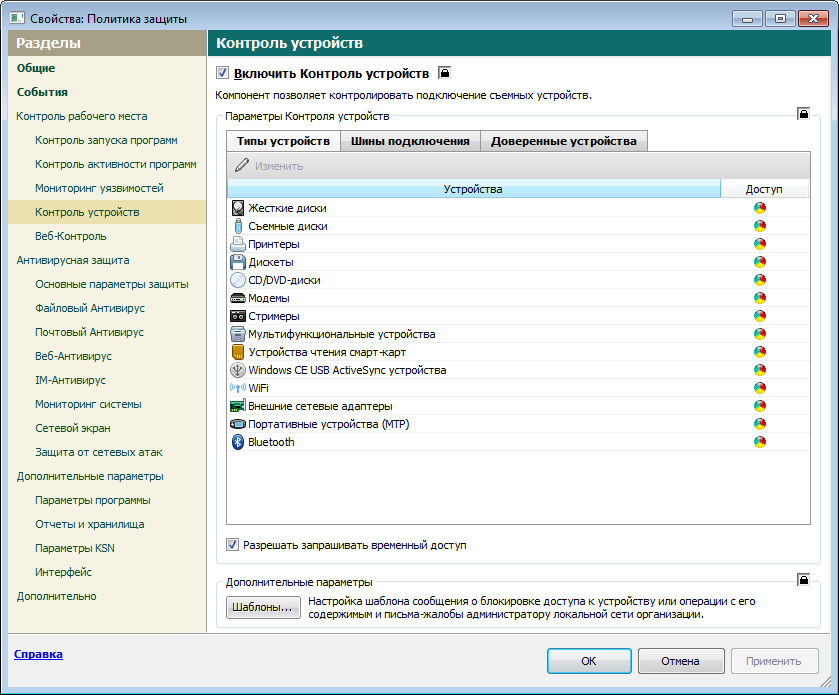The height and width of the screenshot is (695, 839).
Task: Open Веб-Контроль section
Action: [x=71, y=236]
